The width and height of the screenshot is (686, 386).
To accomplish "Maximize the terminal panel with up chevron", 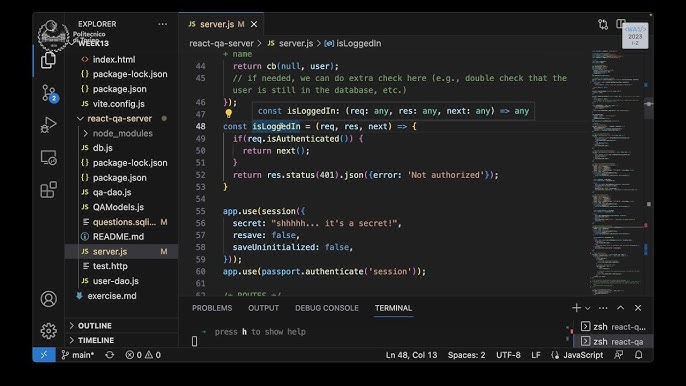I will click(620, 308).
